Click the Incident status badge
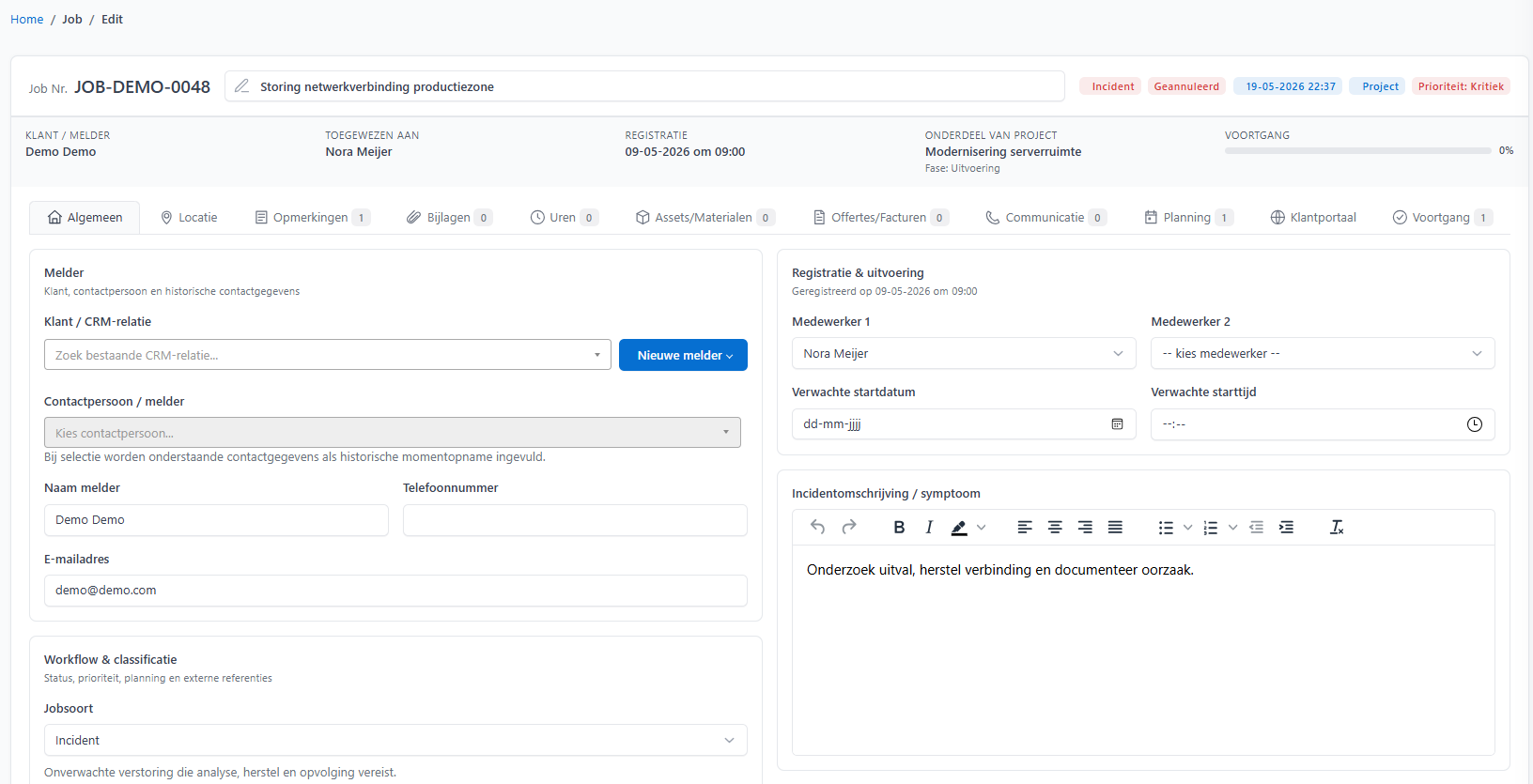1533x784 pixels. click(x=1112, y=86)
